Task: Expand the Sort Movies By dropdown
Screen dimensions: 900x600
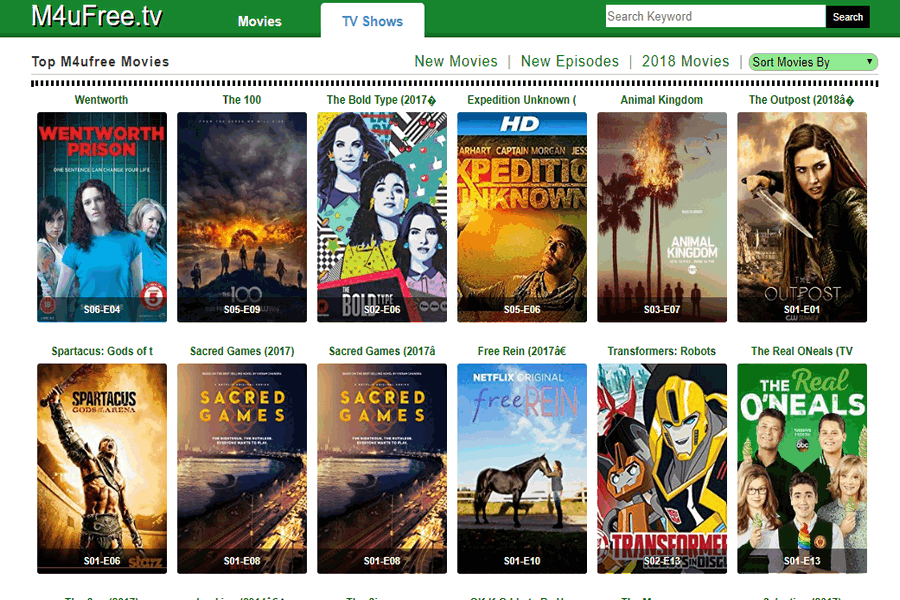Action: click(813, 62)
